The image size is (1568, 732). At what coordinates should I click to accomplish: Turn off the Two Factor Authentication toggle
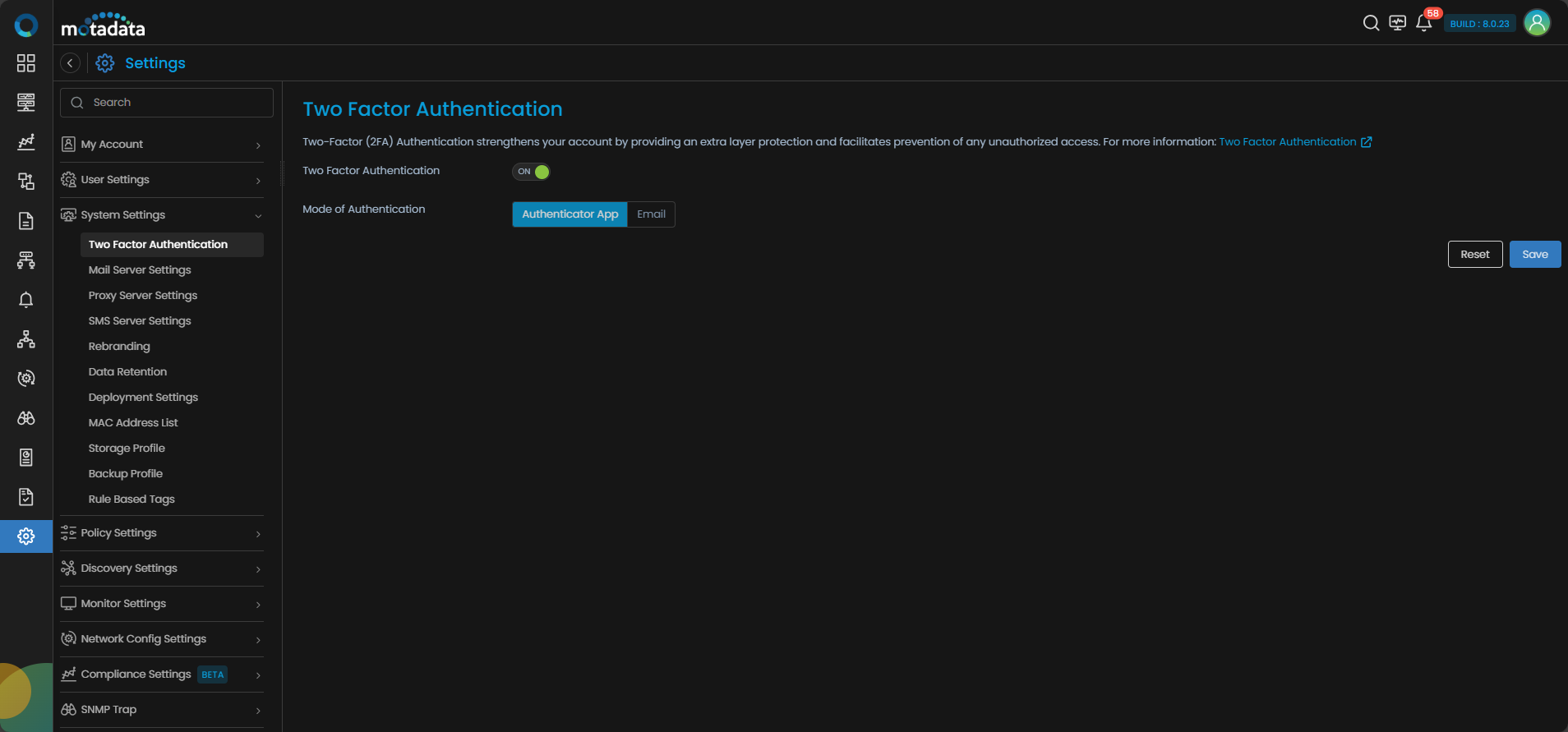click(x=531, y=172)
